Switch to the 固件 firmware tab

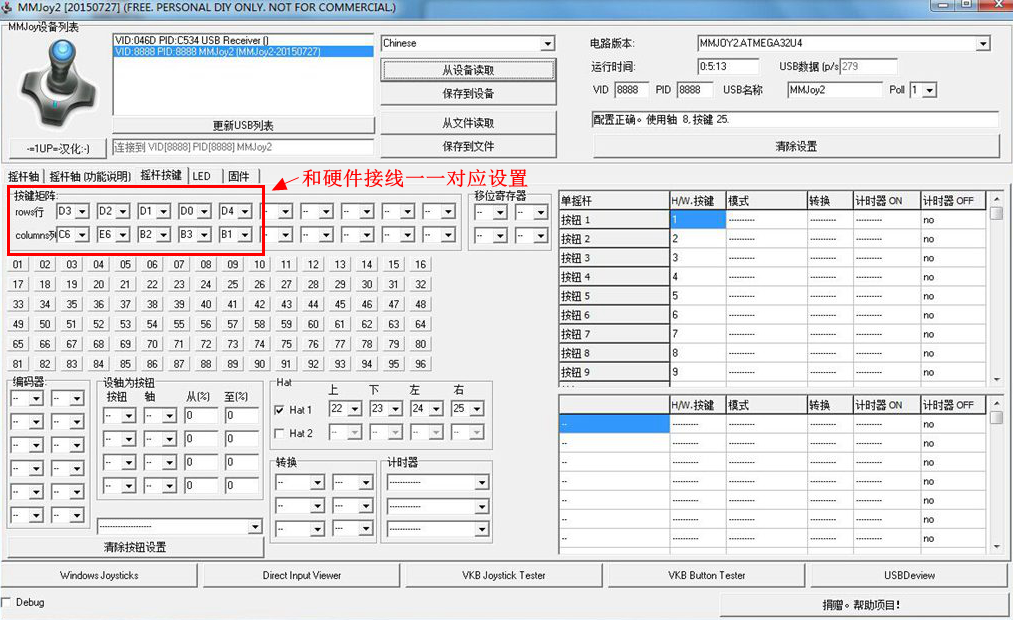coord(238,176)
